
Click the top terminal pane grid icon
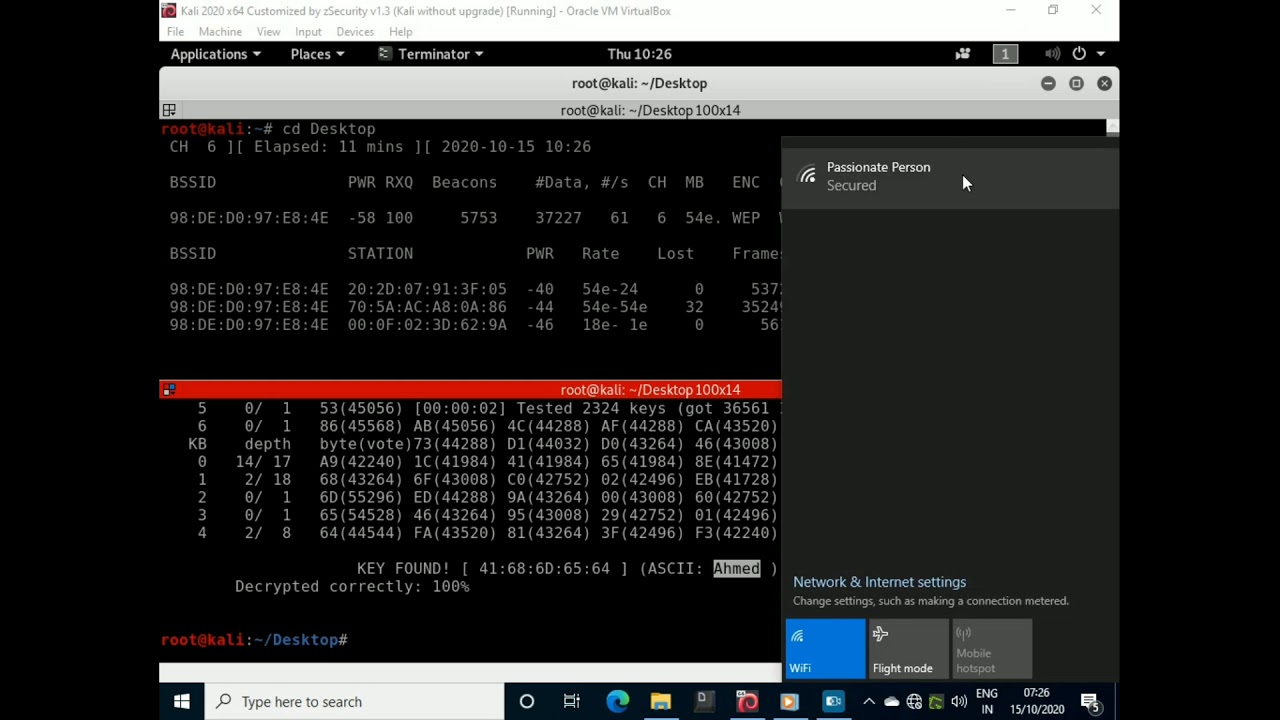[169, 110]
